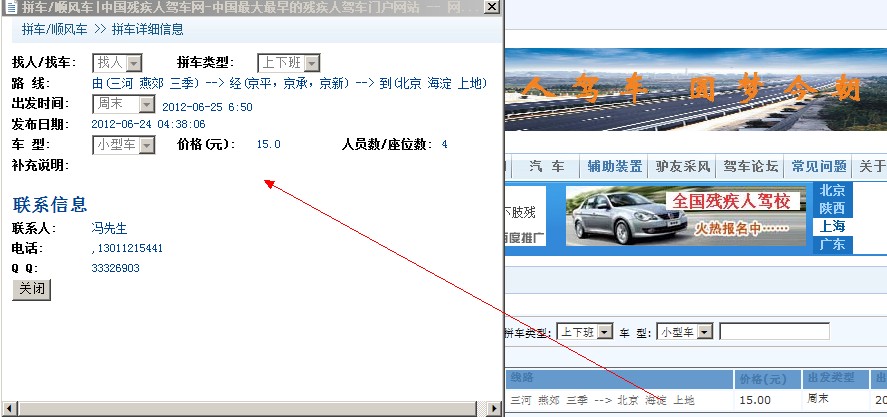Click the 周末 cell in table row

pyautogui.click(x=818, y=399)
